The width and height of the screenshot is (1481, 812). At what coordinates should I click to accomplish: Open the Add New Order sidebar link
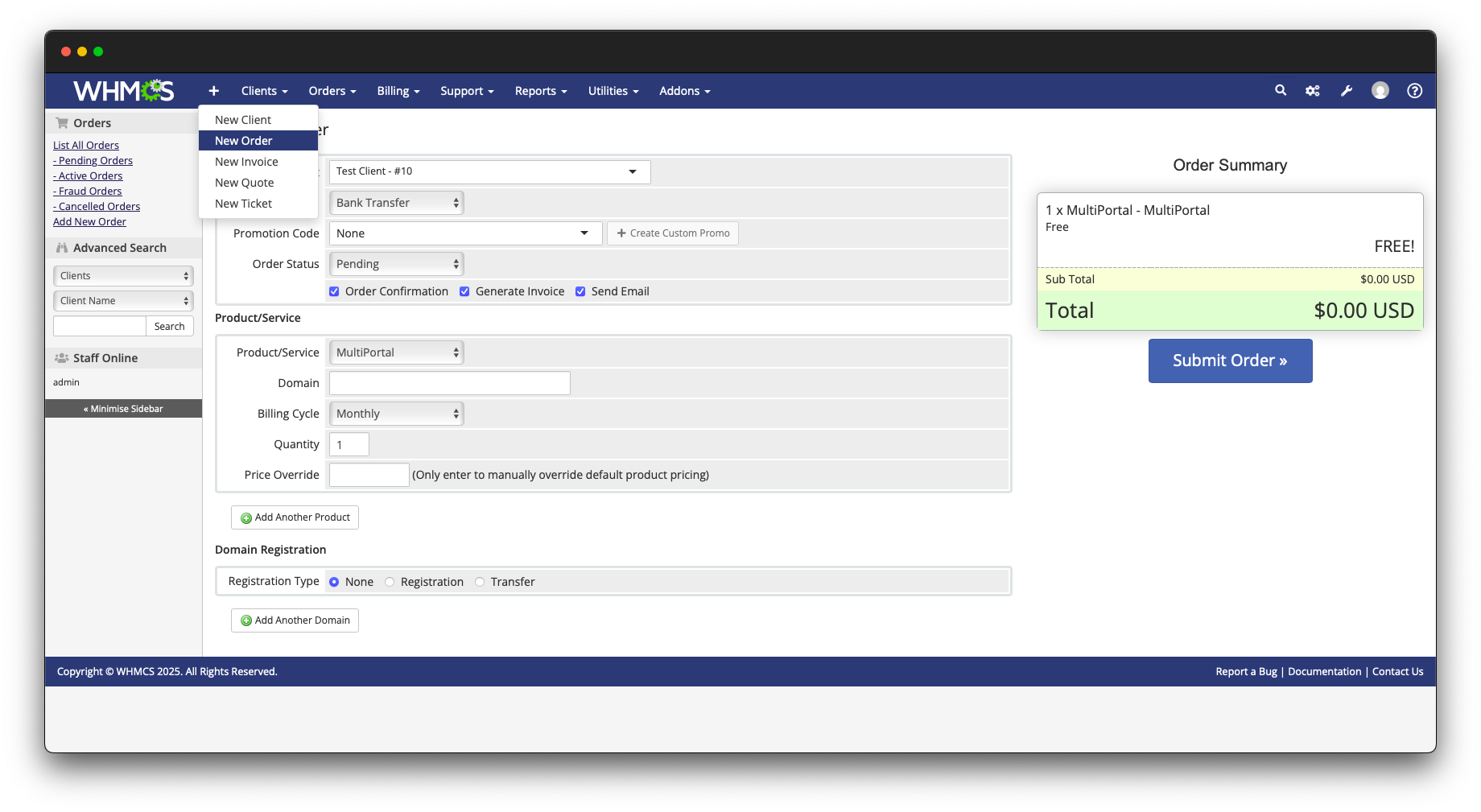pyautogui.click(x=89, y=222)
